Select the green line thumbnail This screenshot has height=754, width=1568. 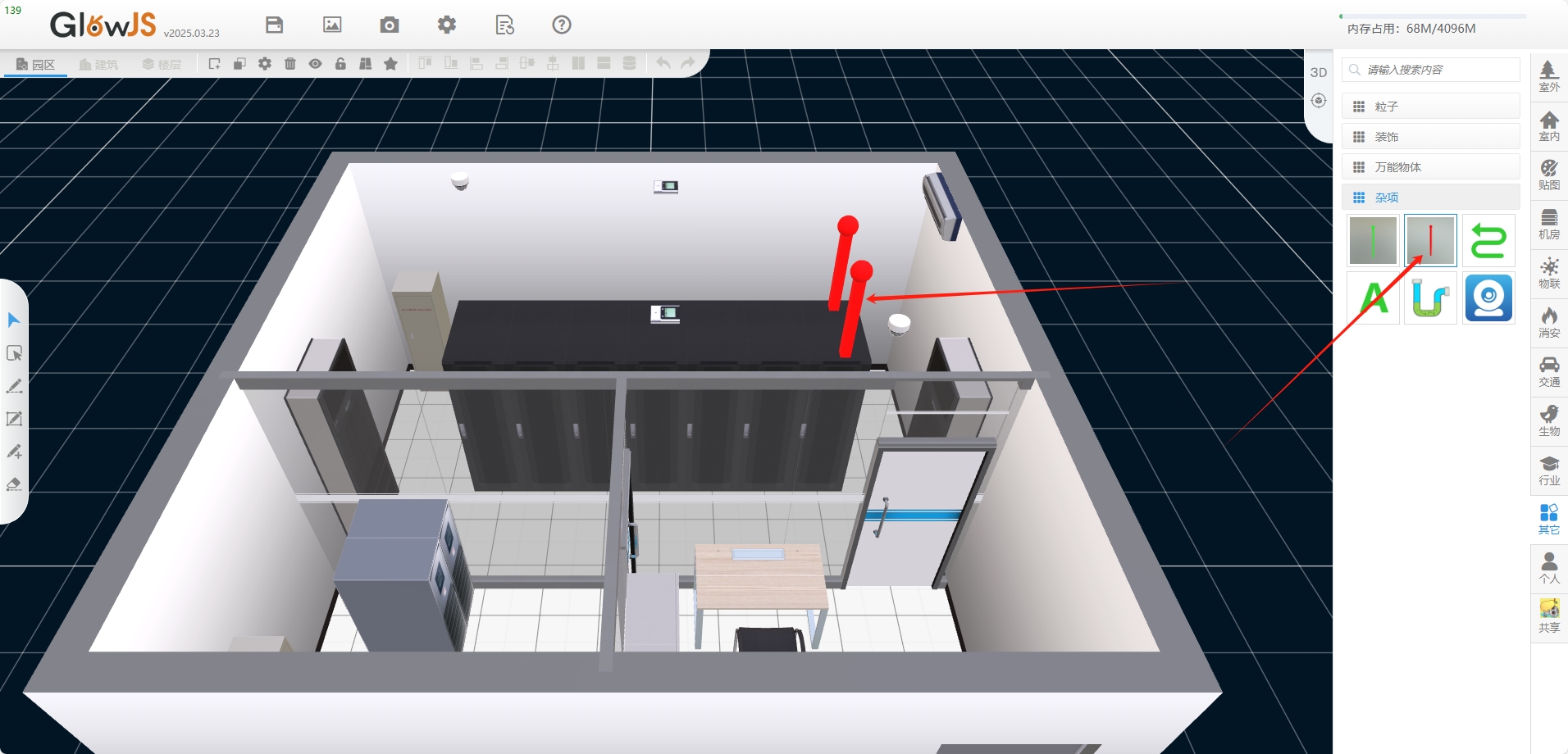click(1373, 240)
